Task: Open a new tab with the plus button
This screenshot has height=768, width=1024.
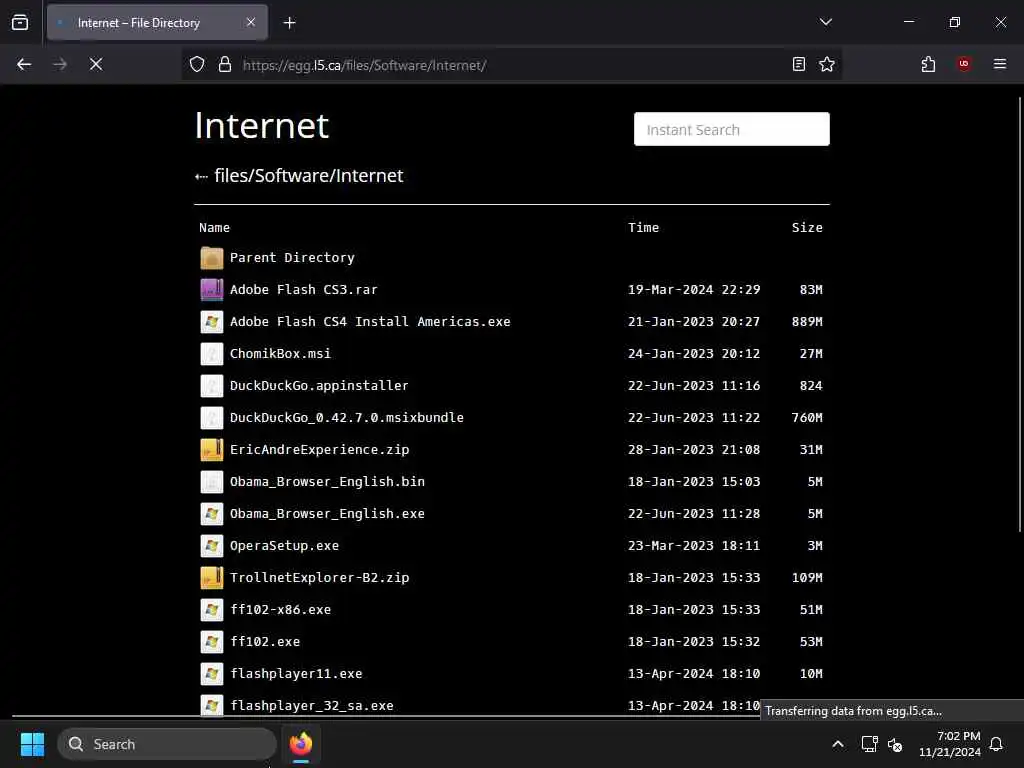Action: pos(289,23)
